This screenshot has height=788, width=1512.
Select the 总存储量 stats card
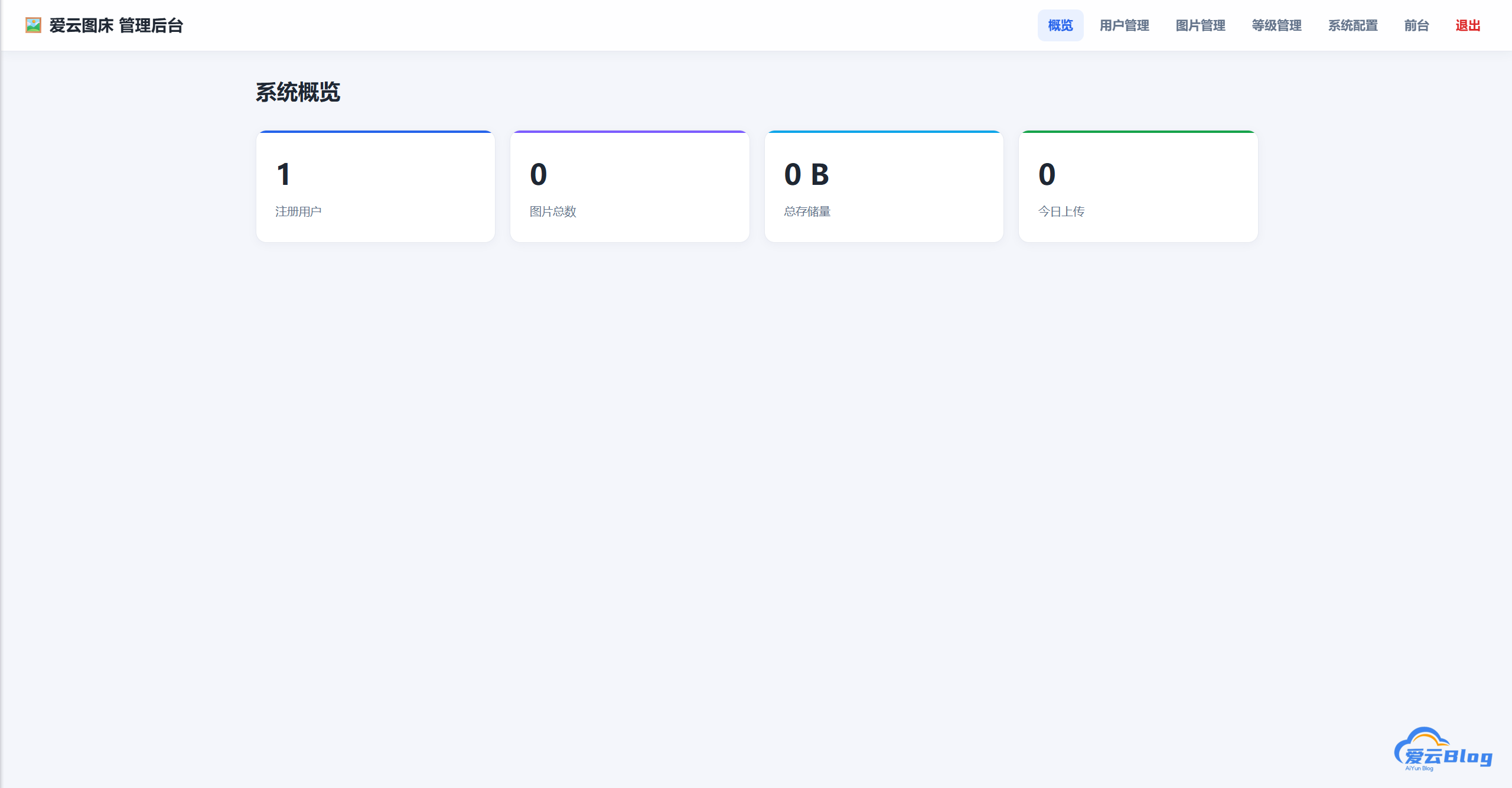(884, 186)
